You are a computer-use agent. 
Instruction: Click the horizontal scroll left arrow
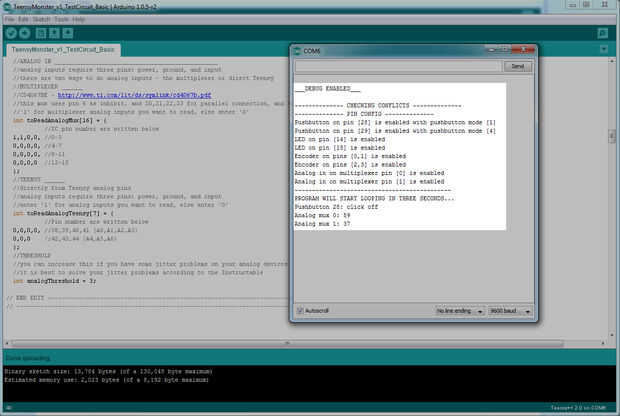coord(7,343)
